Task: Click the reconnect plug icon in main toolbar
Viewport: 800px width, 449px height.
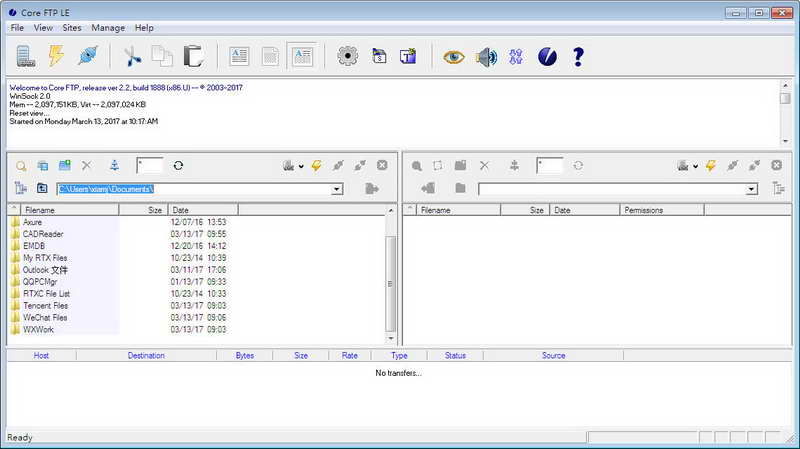Action: pyautogui.click(x=88, y=56)
